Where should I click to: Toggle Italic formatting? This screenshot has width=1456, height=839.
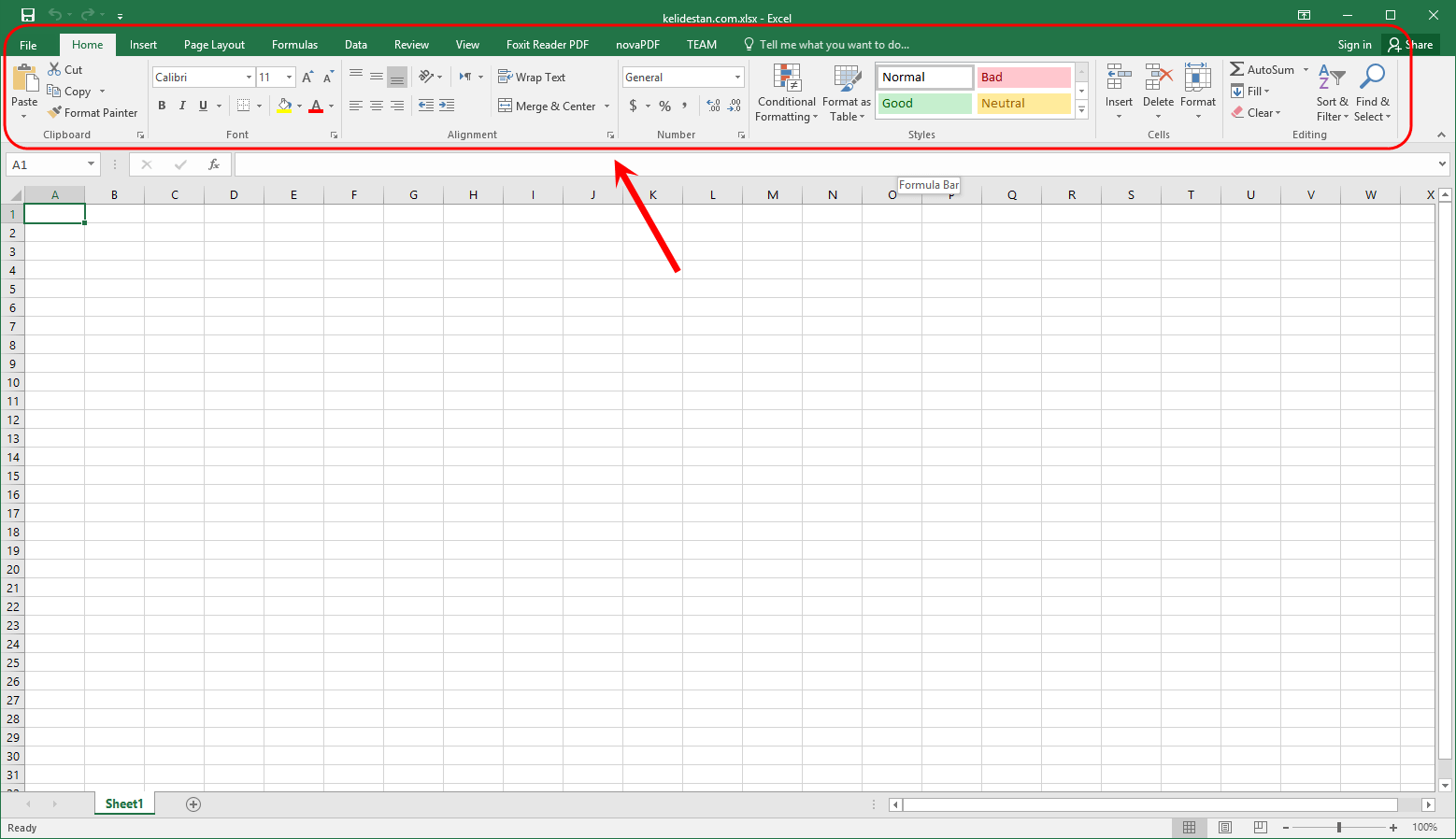pos(182,106)
